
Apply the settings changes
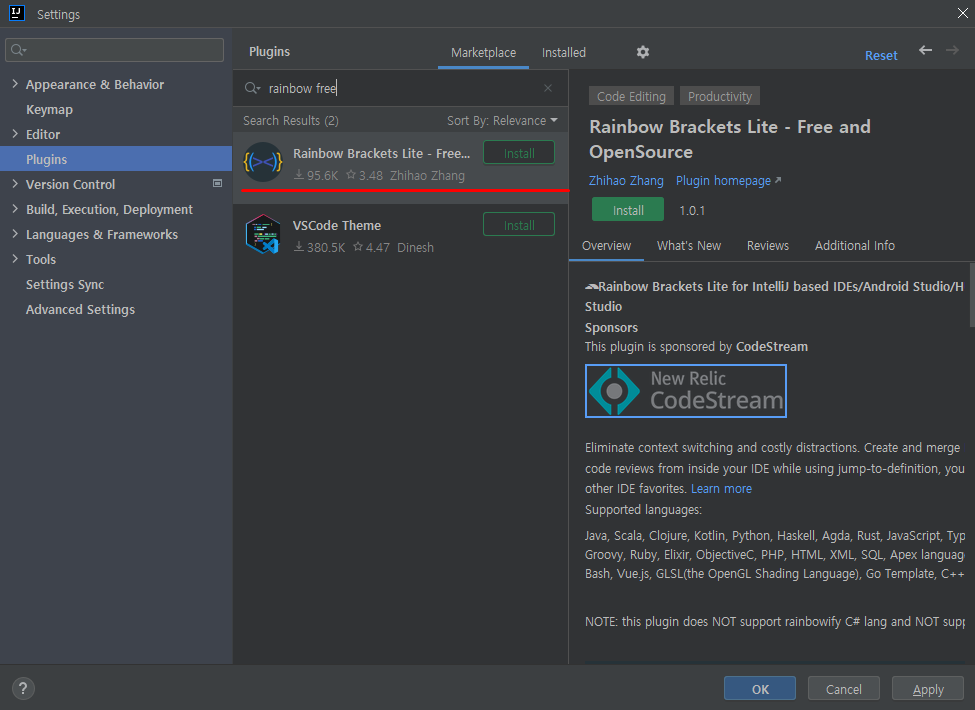928,689
